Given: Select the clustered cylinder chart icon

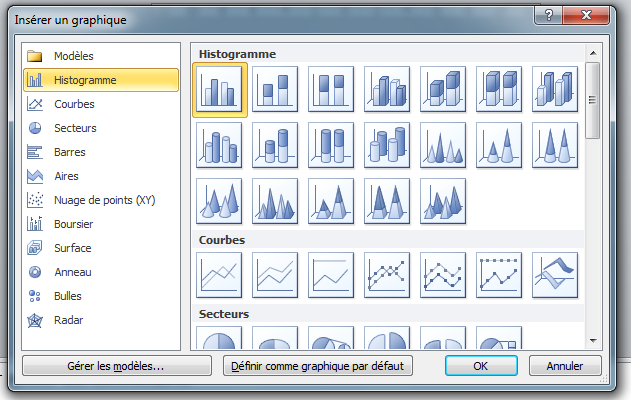Looking at the screenshot, I should click(219, 145).
